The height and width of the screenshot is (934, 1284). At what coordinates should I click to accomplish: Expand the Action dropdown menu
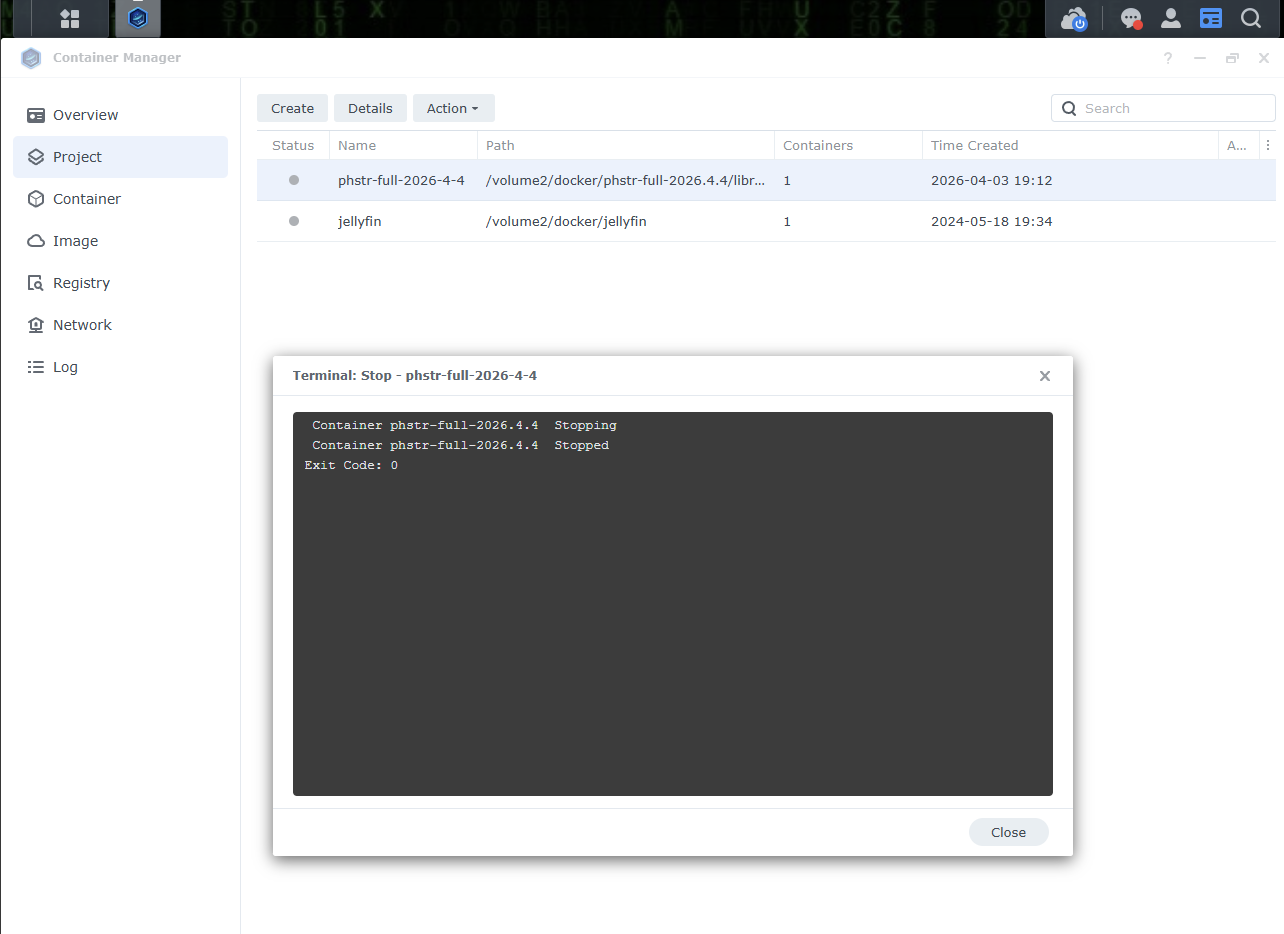pyautogui.click(x=453, y=108)
